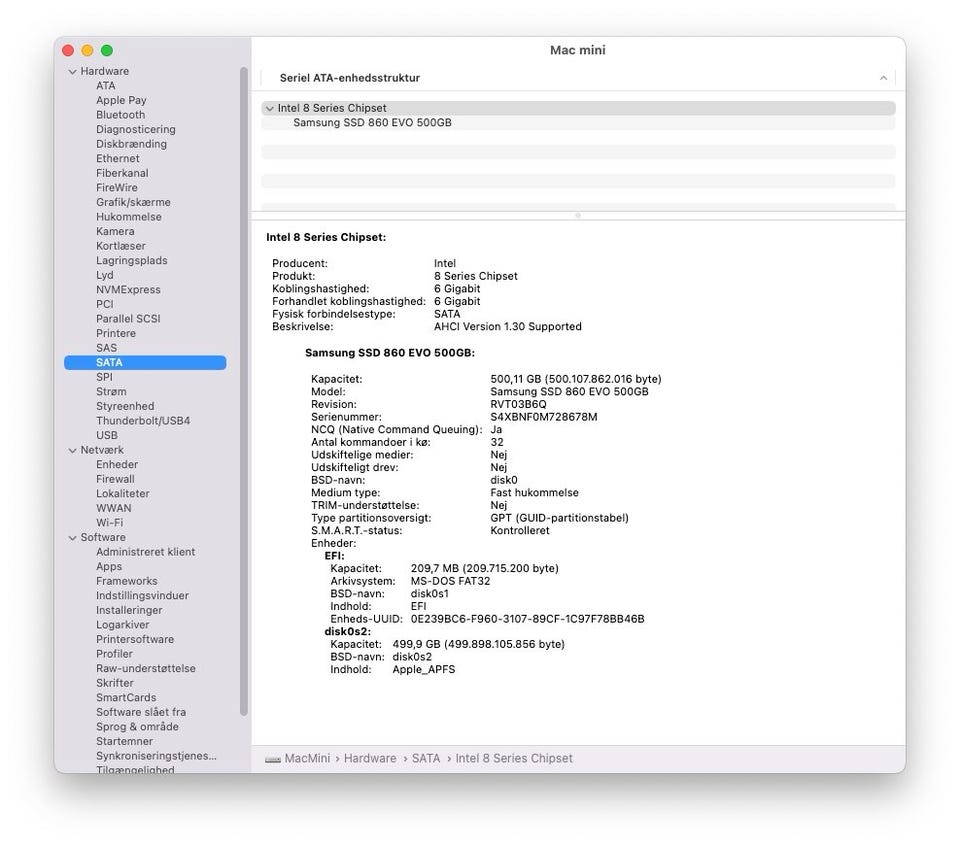Open Thunderbolt/USB4 in the sidebar
960x845 pixels.
(143, 421)
